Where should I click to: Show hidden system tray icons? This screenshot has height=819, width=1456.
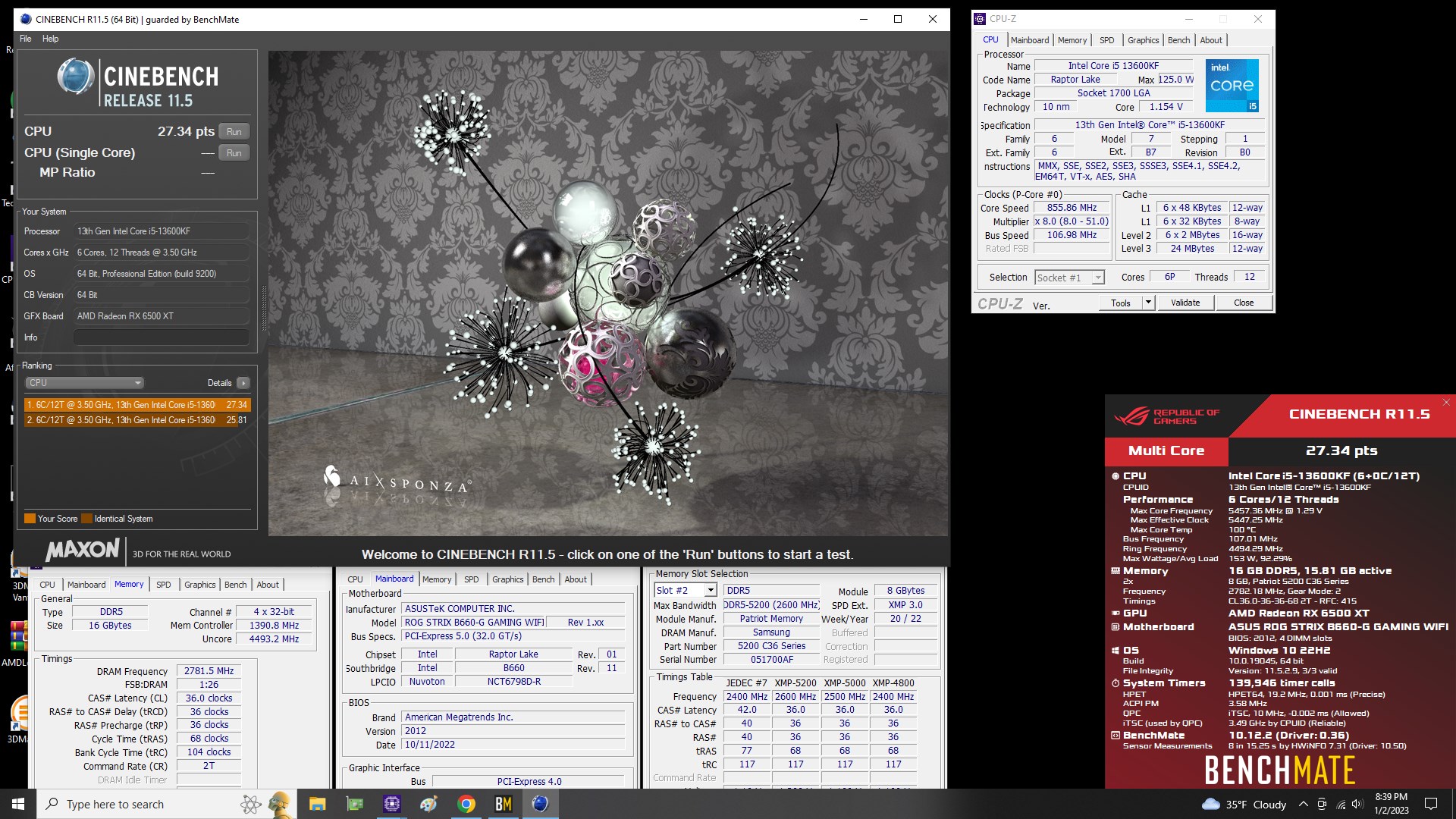click(x=1303, y=805)
